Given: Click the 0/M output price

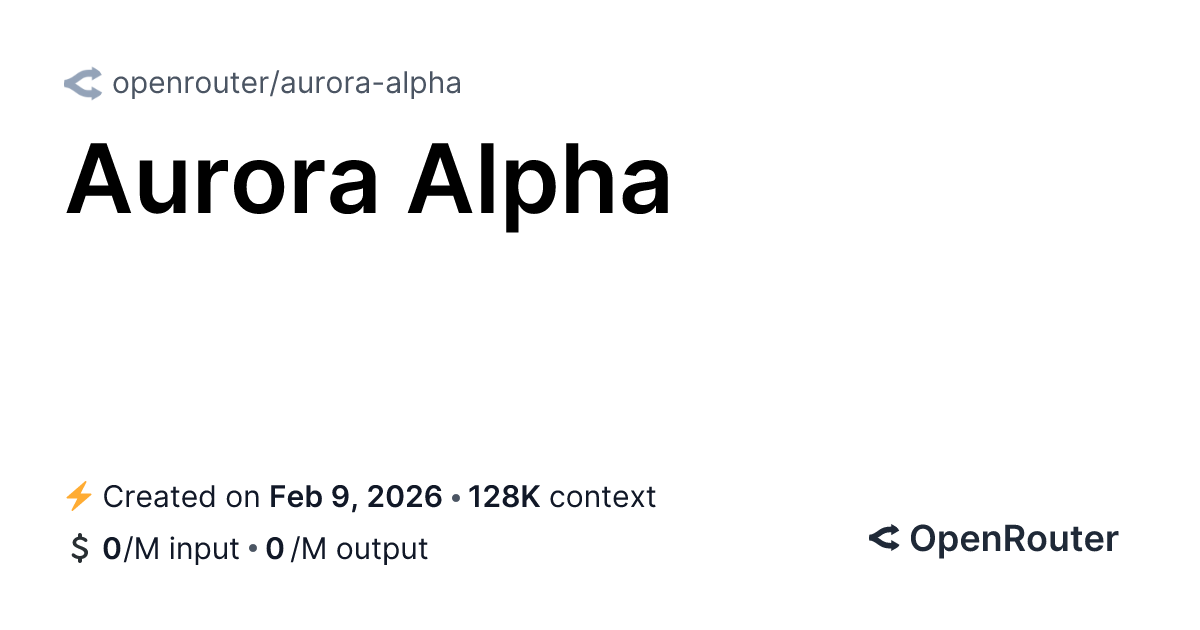Looking at the screenshot, I should click(347, 549).
